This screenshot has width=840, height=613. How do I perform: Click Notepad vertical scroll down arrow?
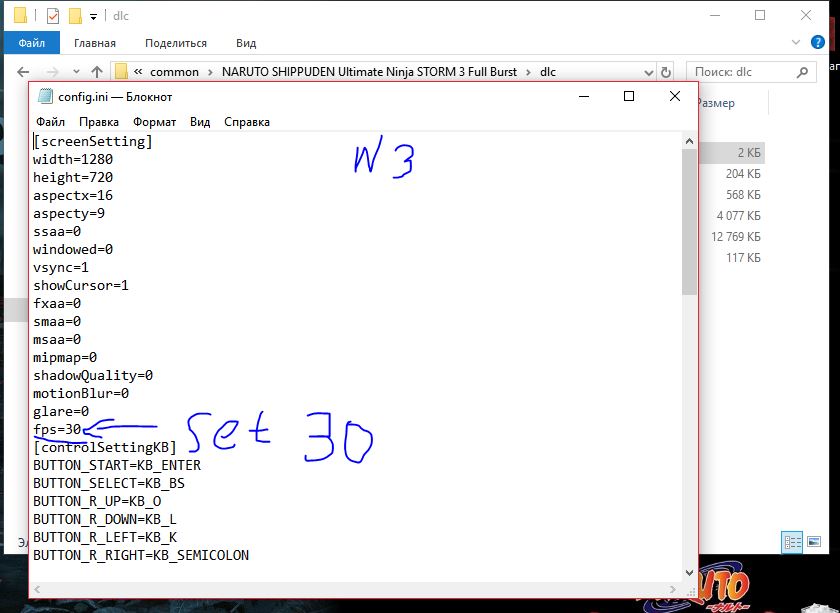(689, 572)
